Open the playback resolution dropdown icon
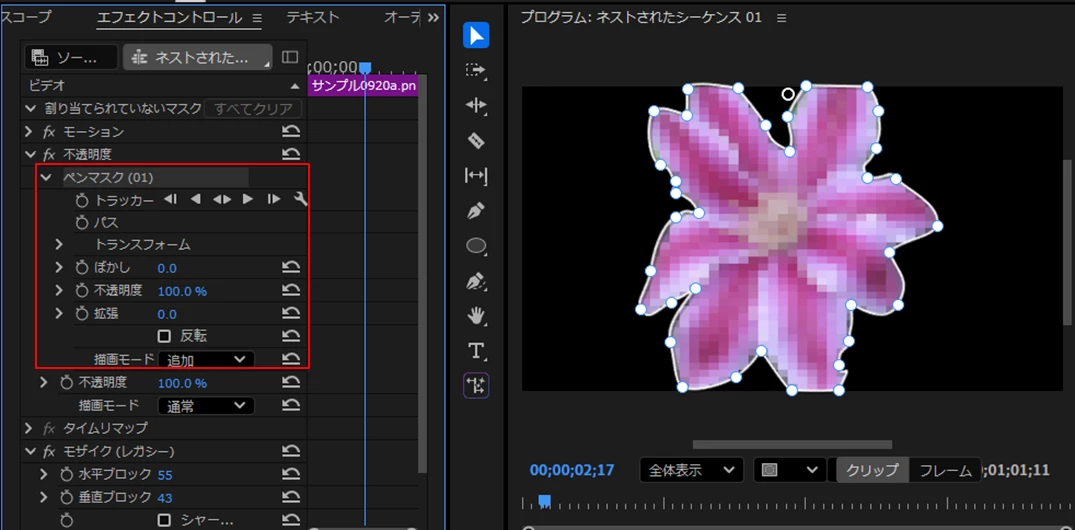Image resolution: width=1075 pixels, height=530 pixels. click(x=789, y=470)
